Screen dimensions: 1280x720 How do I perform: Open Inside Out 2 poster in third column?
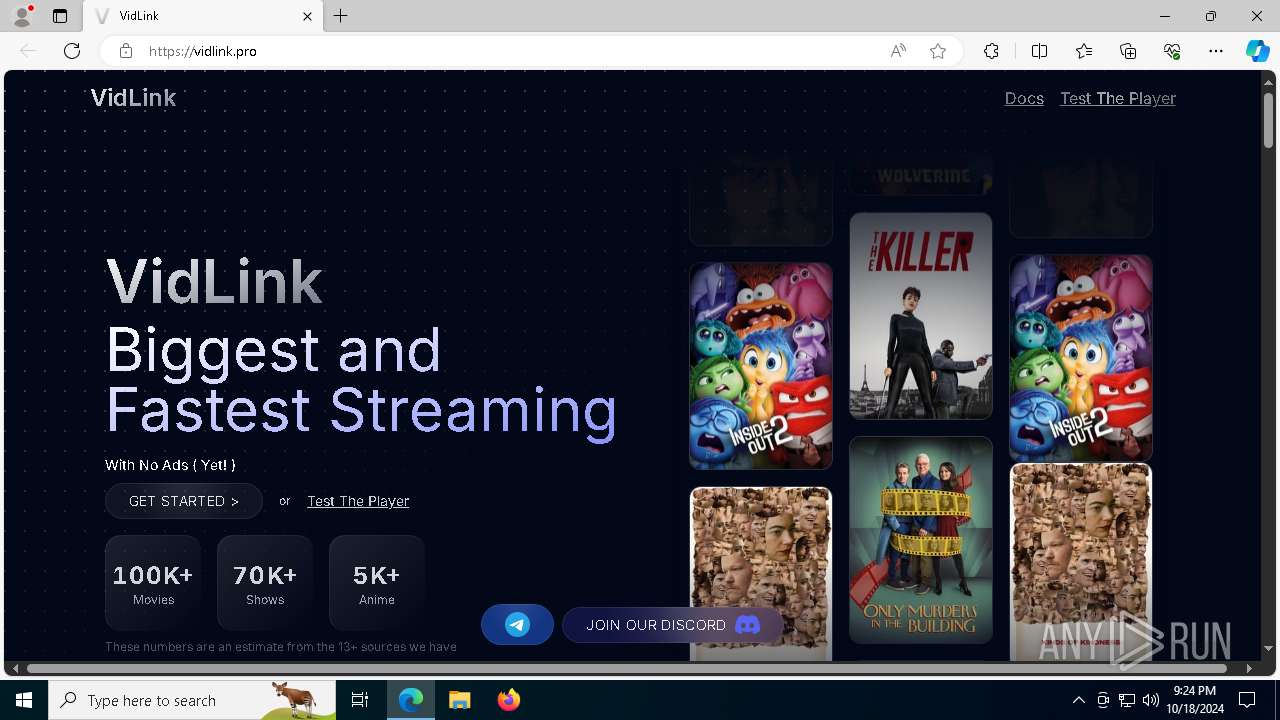click(x=1081, y=358)
